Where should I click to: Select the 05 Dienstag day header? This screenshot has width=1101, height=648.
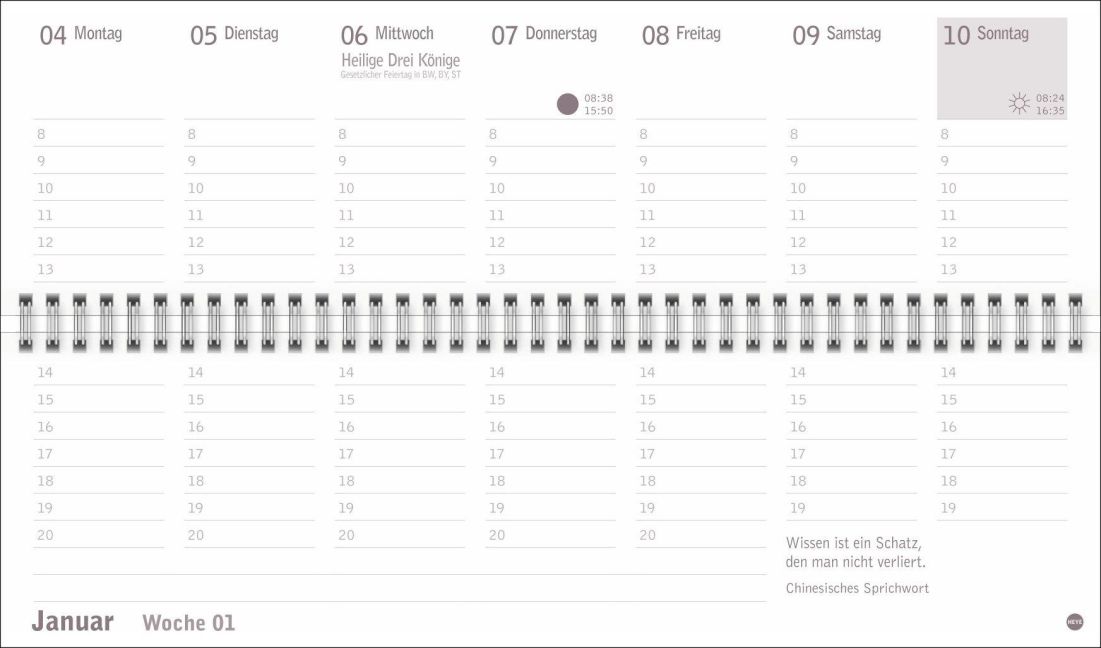pos(234,35)
